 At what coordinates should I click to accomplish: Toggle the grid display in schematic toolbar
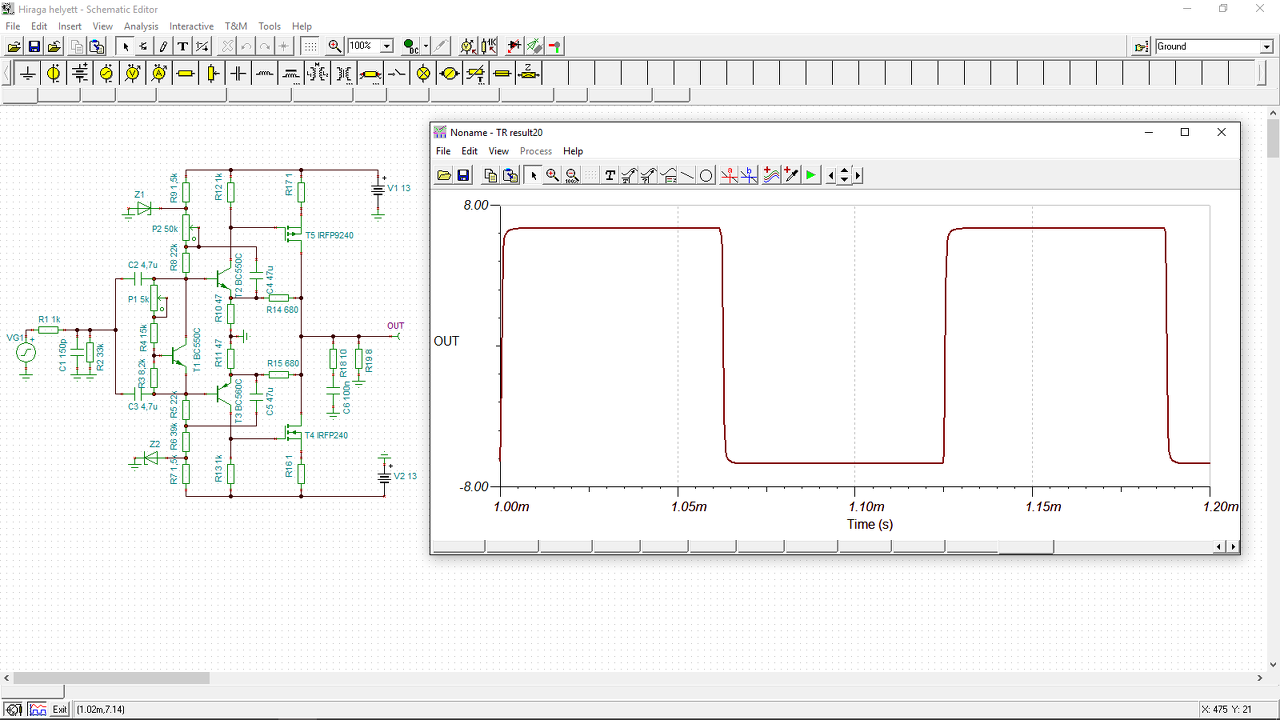[x=310, y=46]
